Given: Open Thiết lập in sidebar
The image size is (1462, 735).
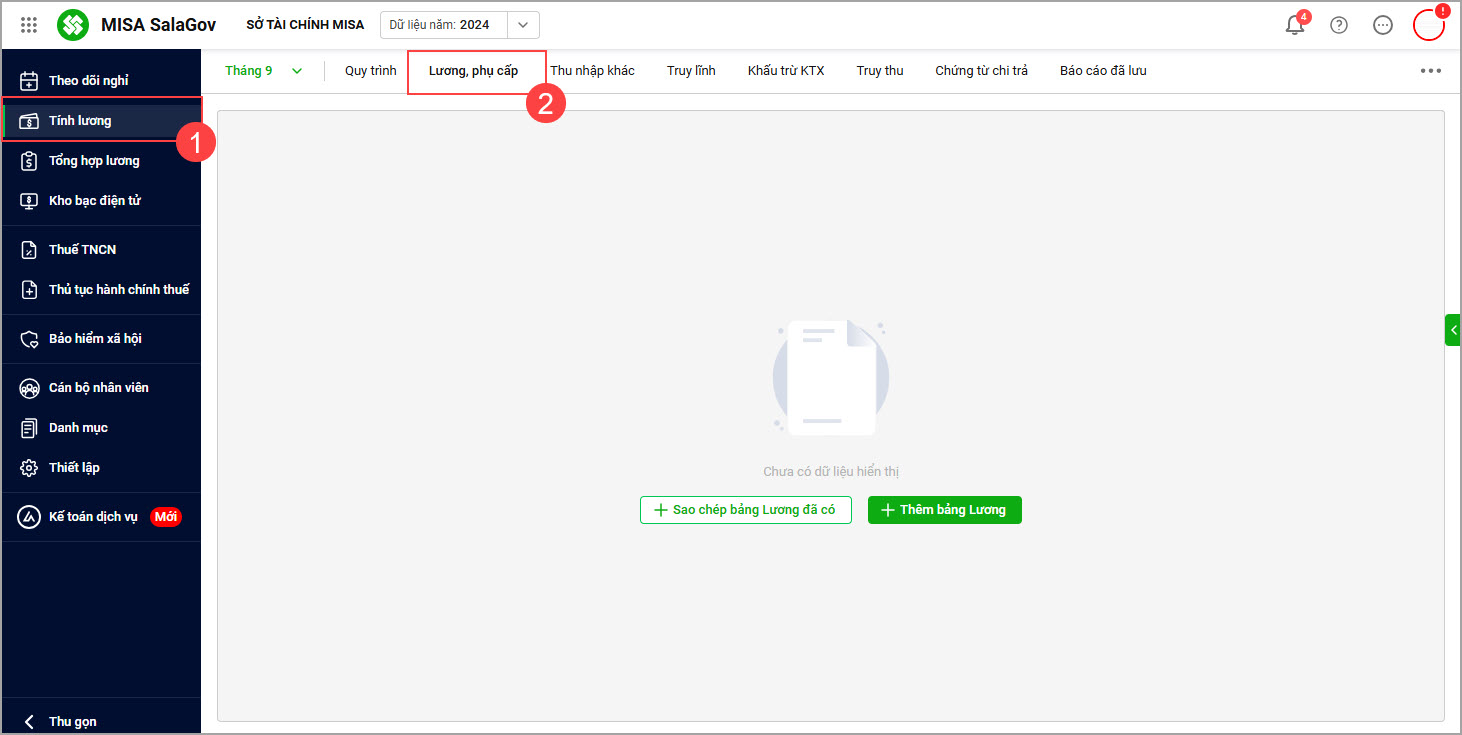Looking at the screenshot, I should coord(100,467).
